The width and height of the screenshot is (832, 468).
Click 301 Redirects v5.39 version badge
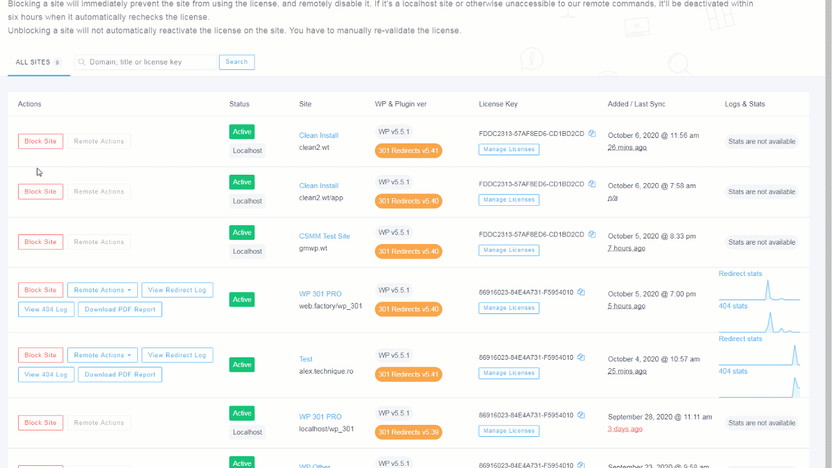408,432
